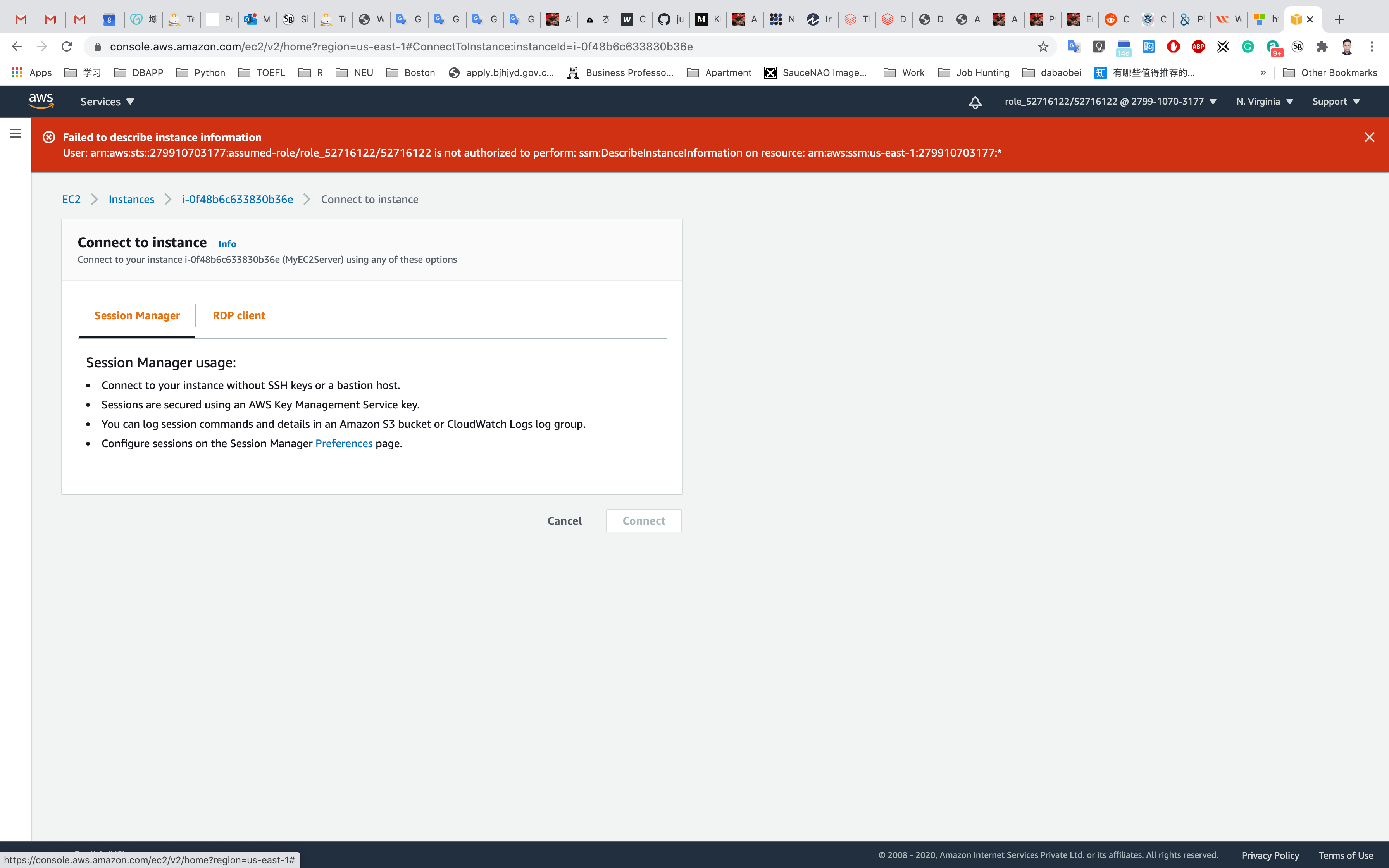
Task: Open a new browser tab
Action: (x=1339, y=19)
